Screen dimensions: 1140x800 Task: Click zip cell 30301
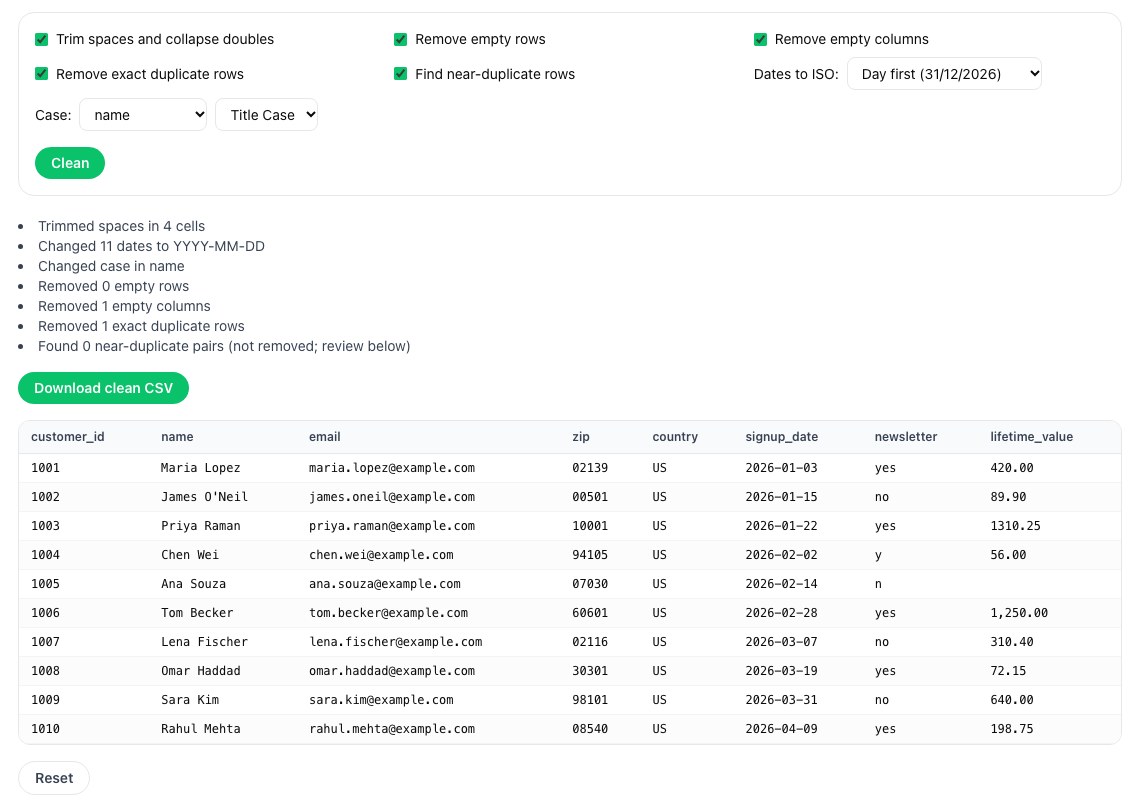590,671
